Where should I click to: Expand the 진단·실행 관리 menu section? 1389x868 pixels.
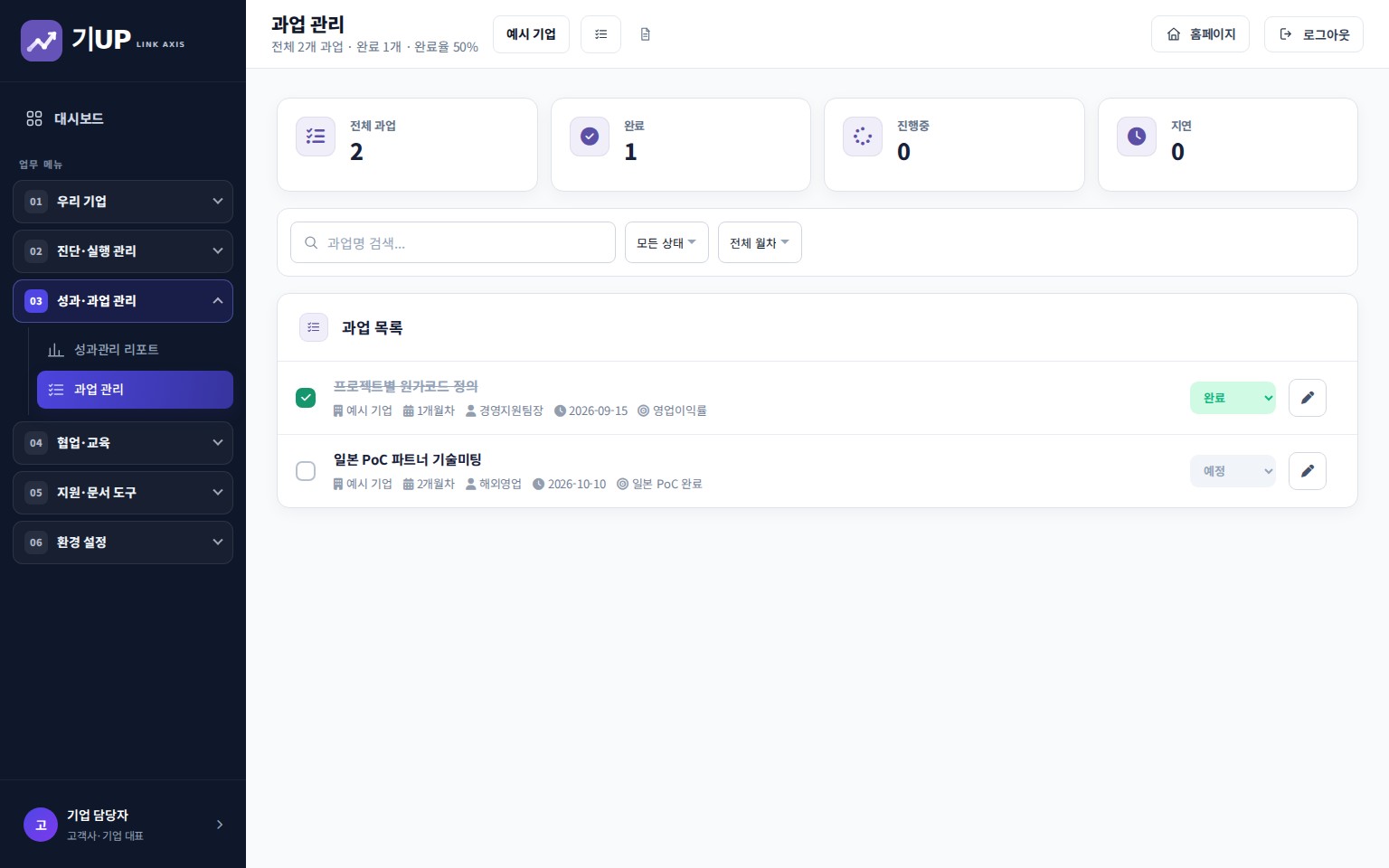point(123,251)
